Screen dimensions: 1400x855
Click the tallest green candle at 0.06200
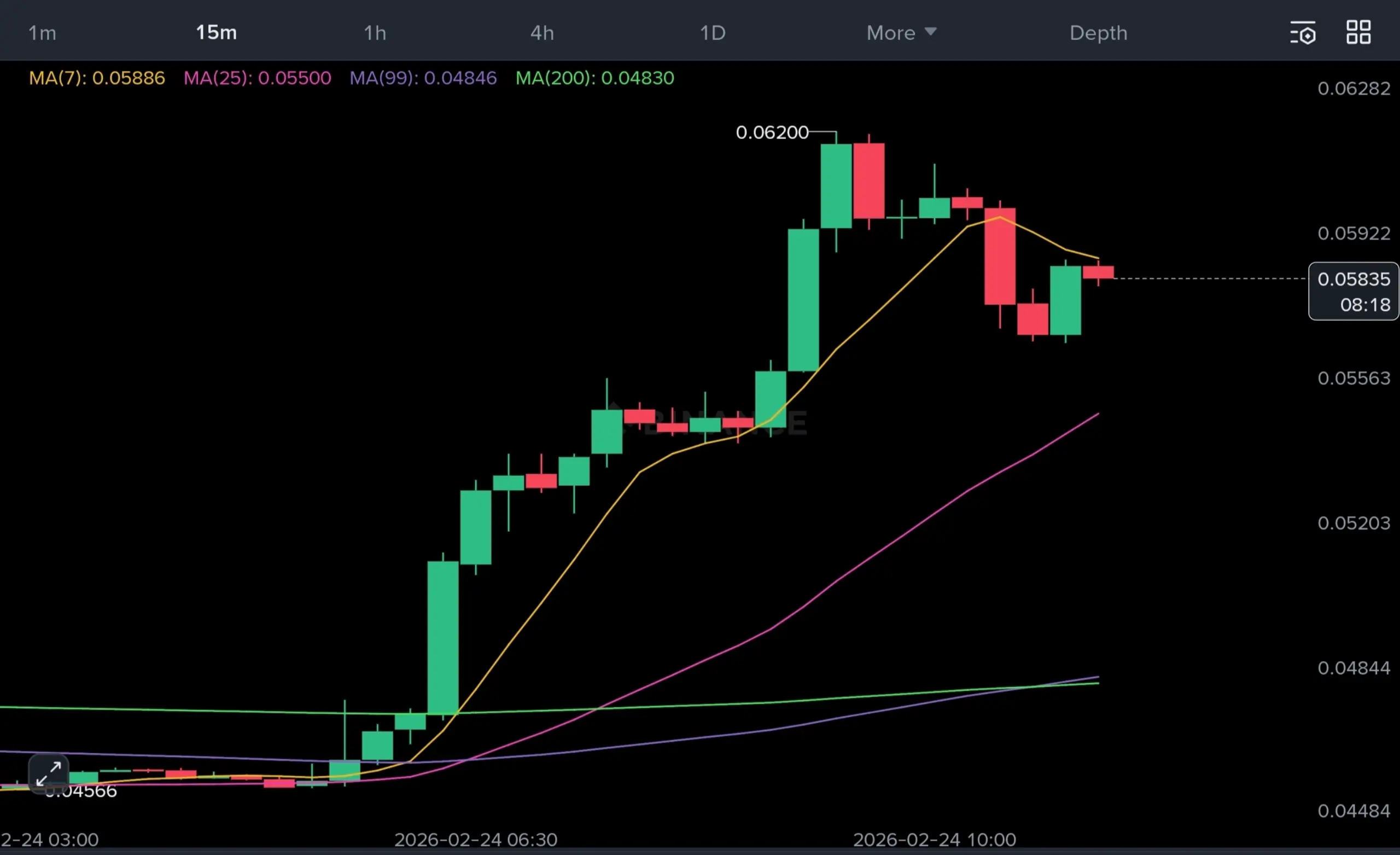(836, 187)
